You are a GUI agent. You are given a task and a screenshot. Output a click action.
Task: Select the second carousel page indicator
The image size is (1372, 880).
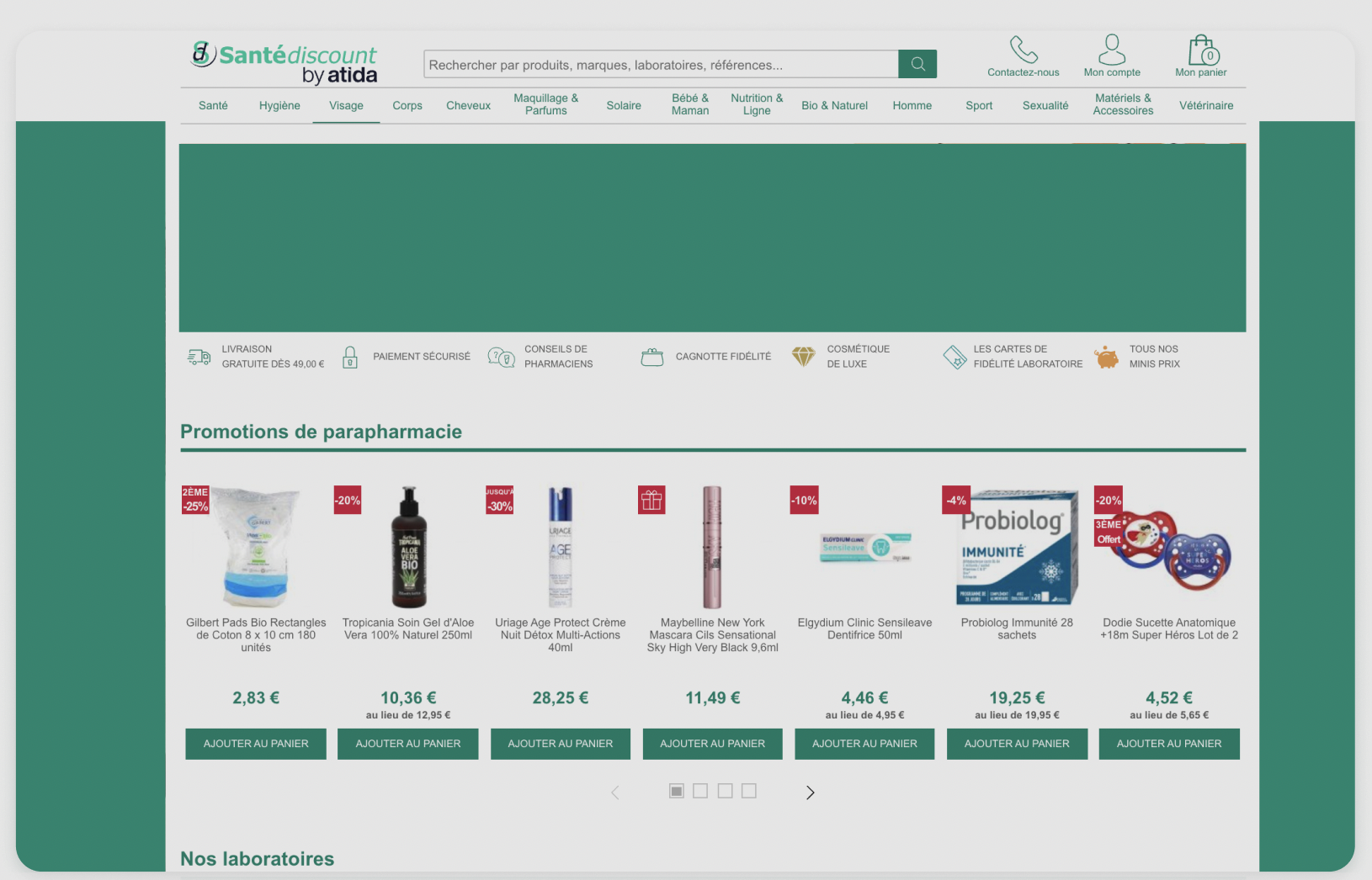point(700,791)
